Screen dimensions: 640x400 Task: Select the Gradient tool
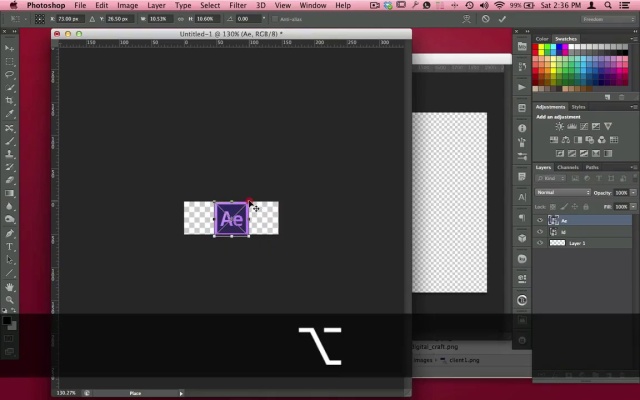[x=9, y=193]
